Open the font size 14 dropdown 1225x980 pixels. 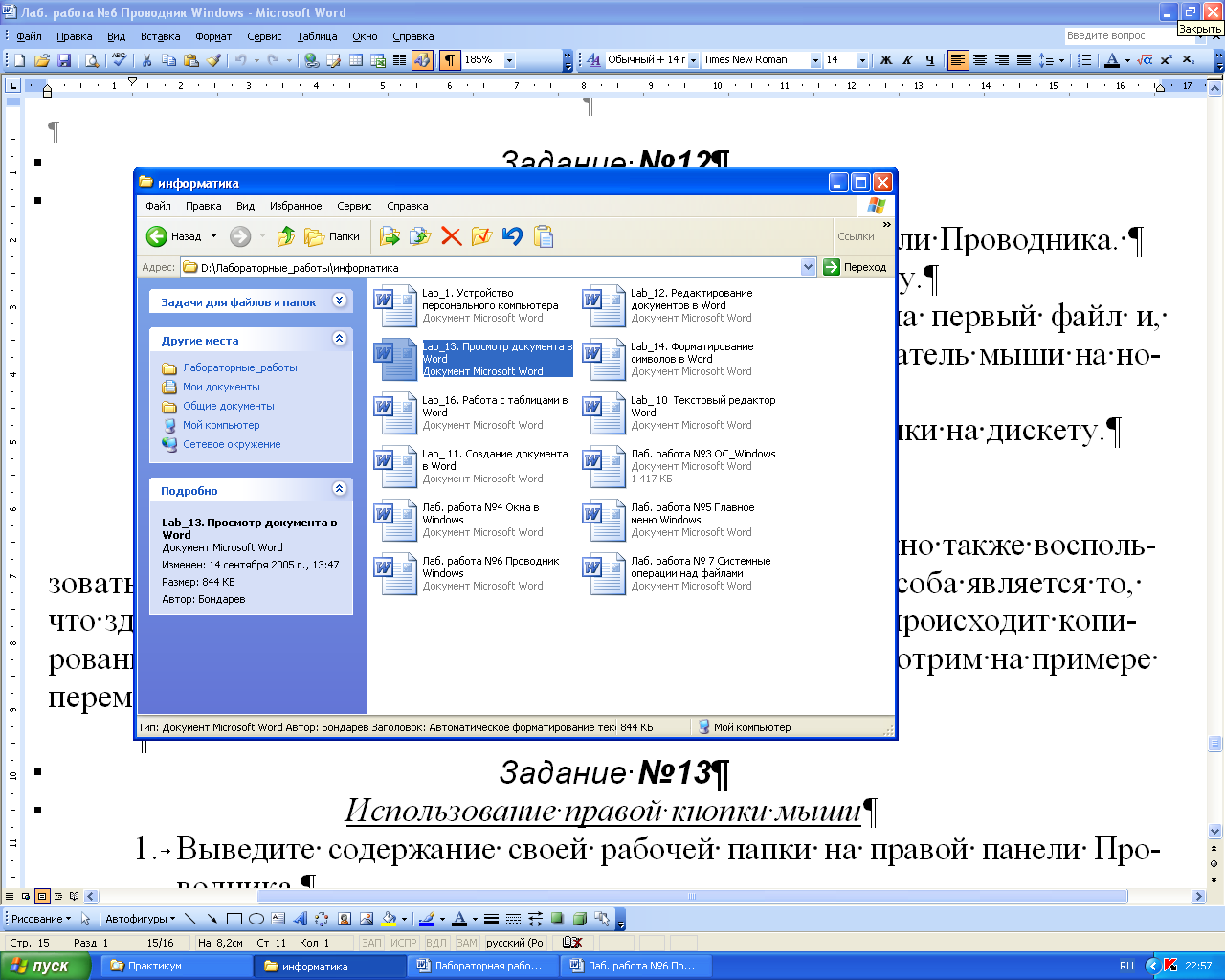[862, 60]
